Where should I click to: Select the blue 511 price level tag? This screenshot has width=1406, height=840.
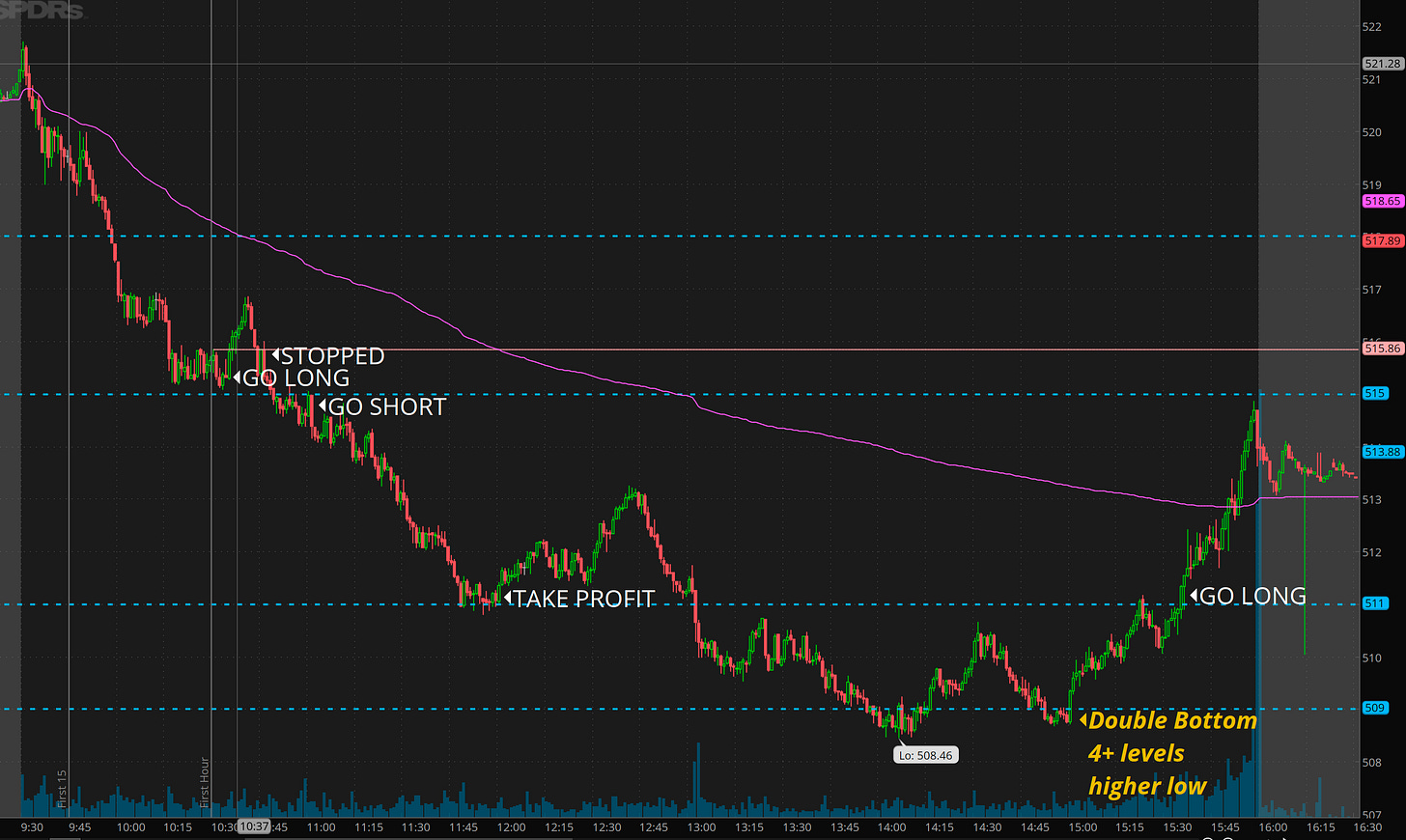coord(1375,603)
